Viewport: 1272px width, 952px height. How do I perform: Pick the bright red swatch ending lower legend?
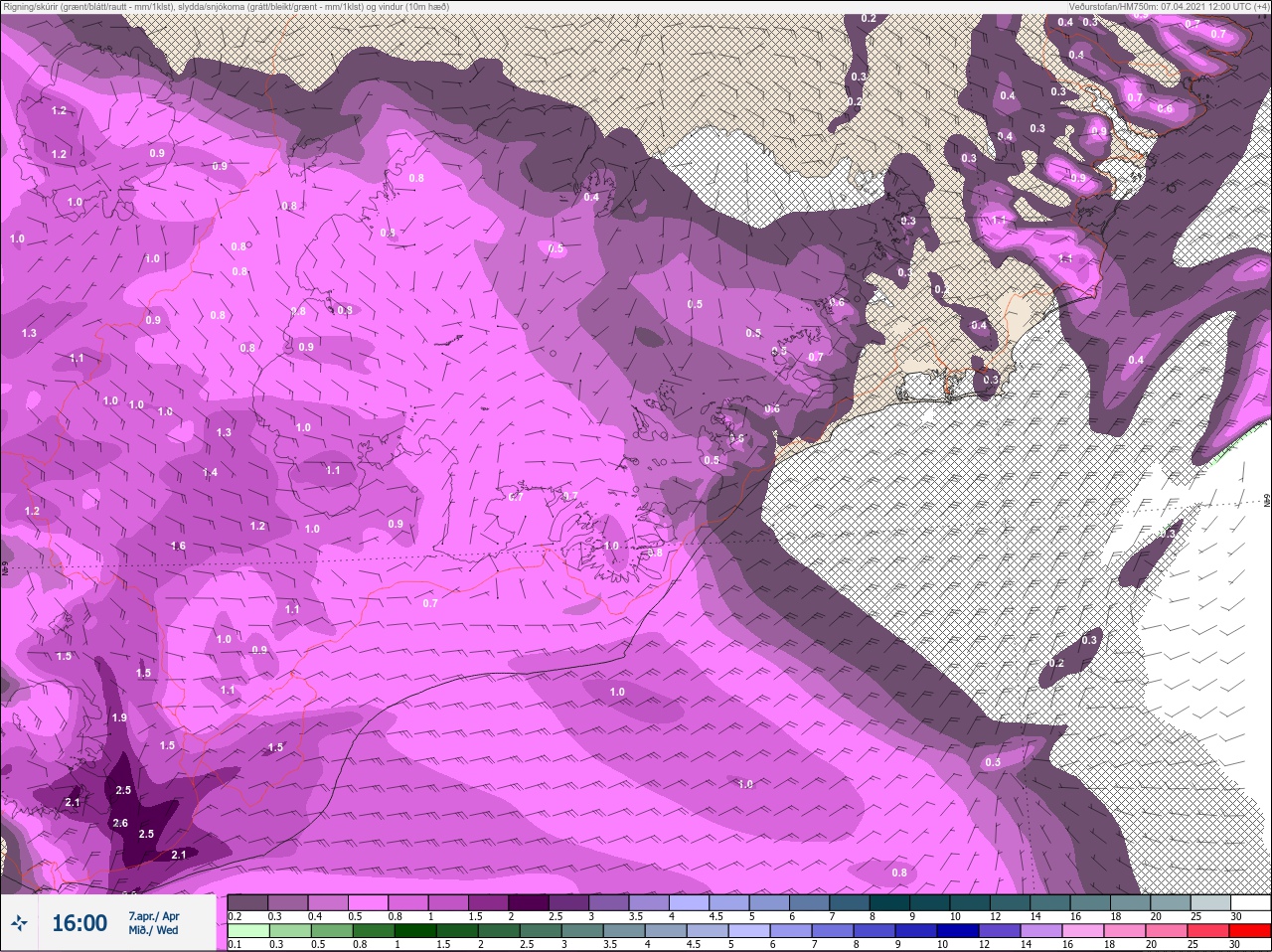[x=1250, y=930]
